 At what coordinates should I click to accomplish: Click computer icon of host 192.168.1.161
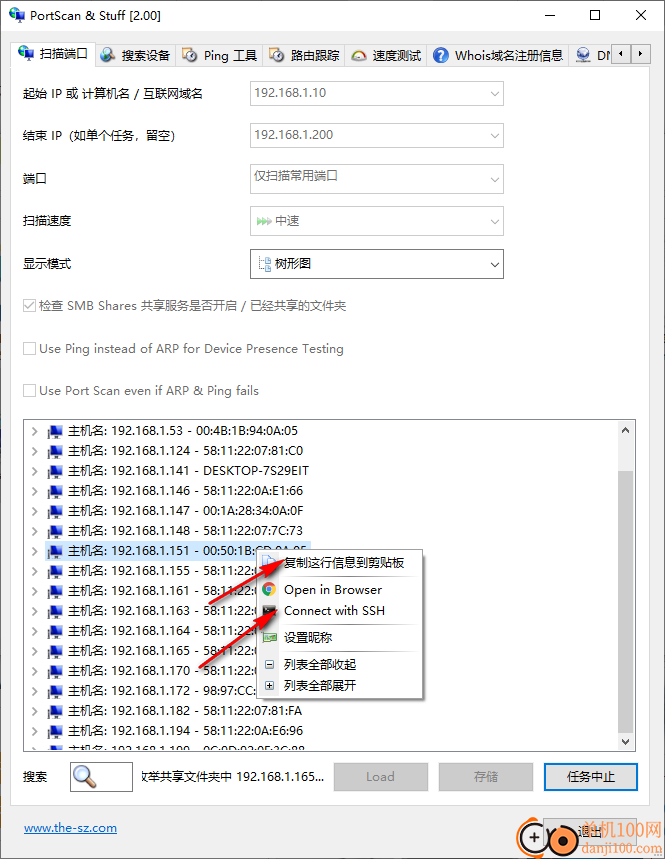[x=55, y=592]
